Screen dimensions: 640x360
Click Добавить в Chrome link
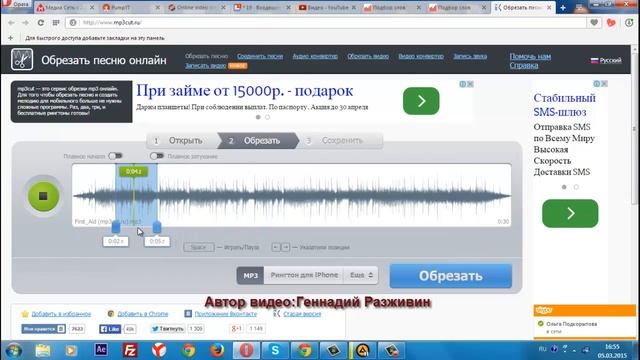142,314
